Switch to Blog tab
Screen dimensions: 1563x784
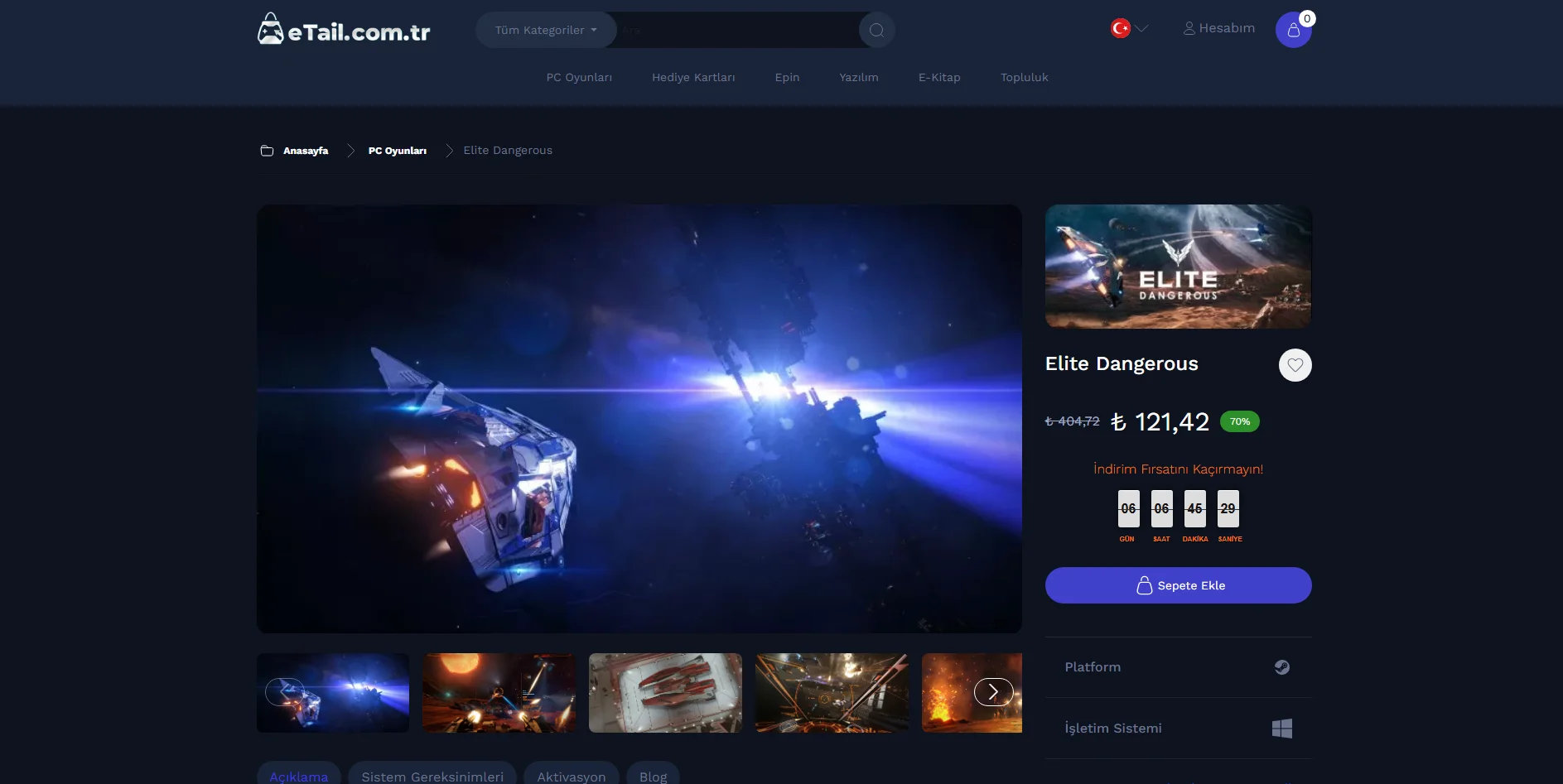point(654,774)
